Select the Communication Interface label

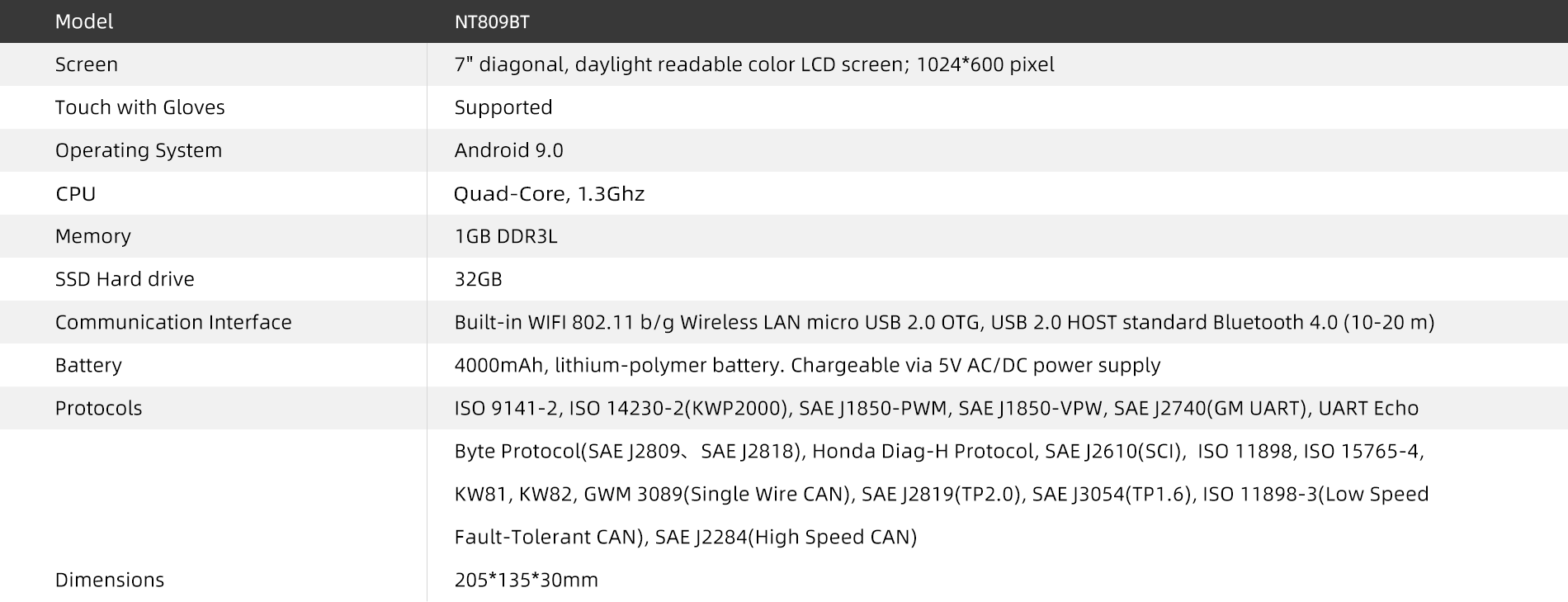(x=173, y=322)
